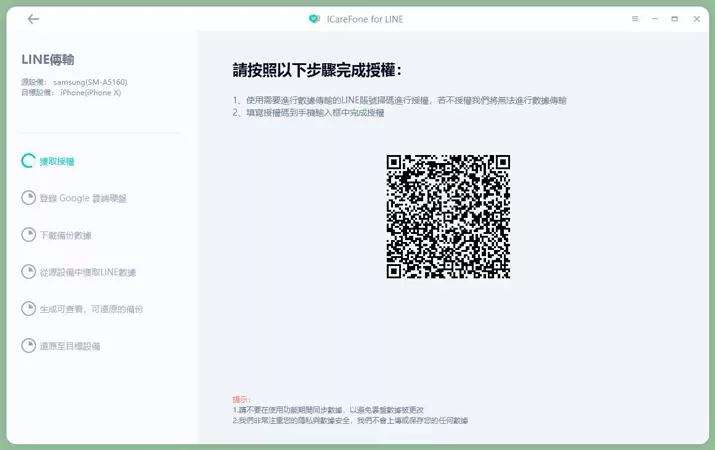The width and height of the screenshot is (715, 450).
Task: Select the 還原至目標設備 step label
Action: tap(70, 346)
